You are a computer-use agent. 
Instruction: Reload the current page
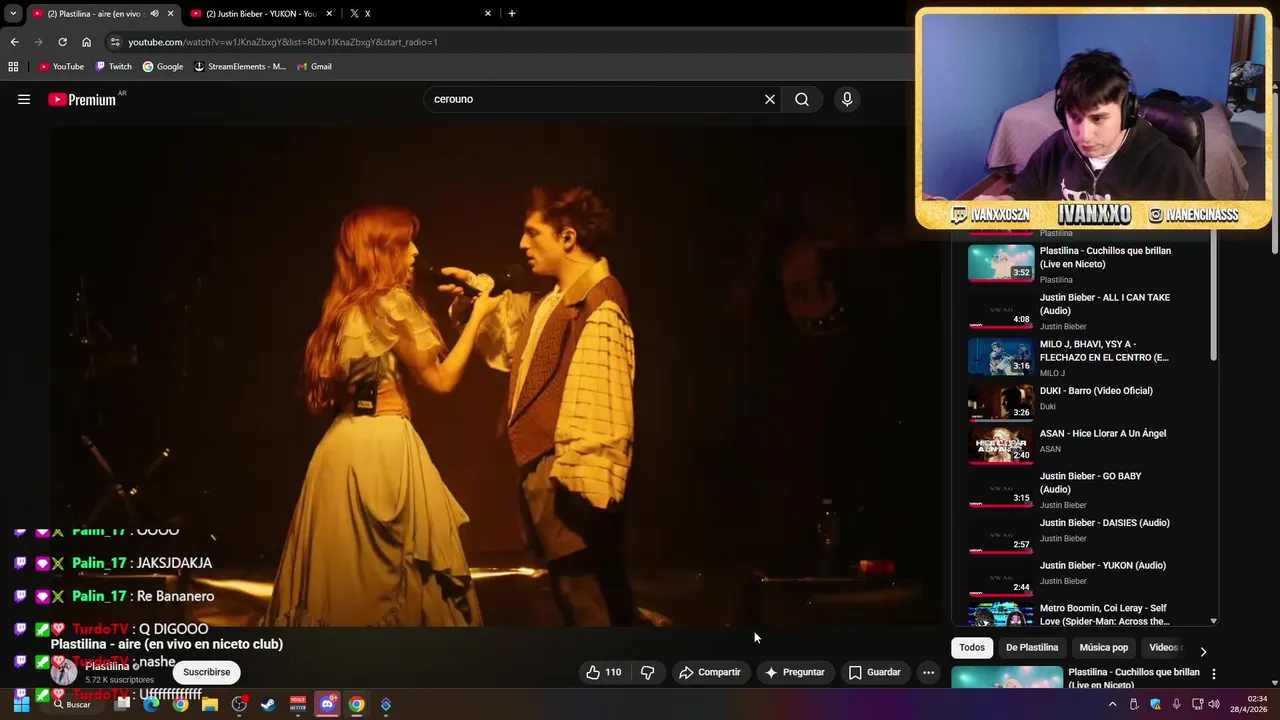[x=62, y=42]
